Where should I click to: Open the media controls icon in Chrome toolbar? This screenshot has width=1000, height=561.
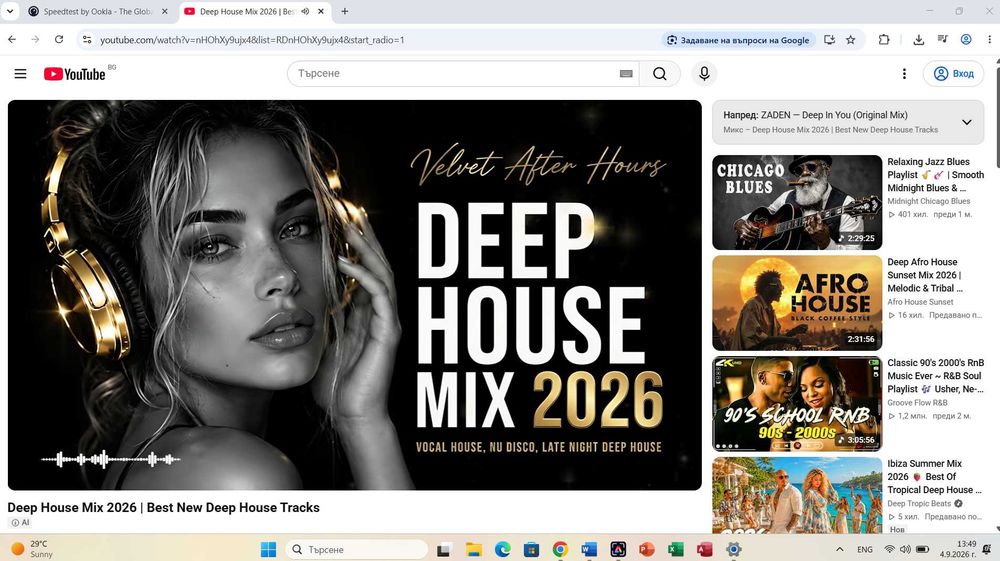[x=942, y=40]
